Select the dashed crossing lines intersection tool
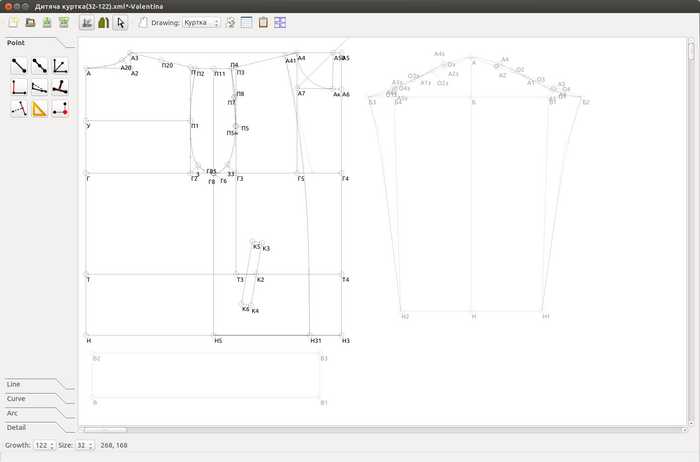Image resolution: width=700 pixels, height=462 pixels. (x=19, y=108)
